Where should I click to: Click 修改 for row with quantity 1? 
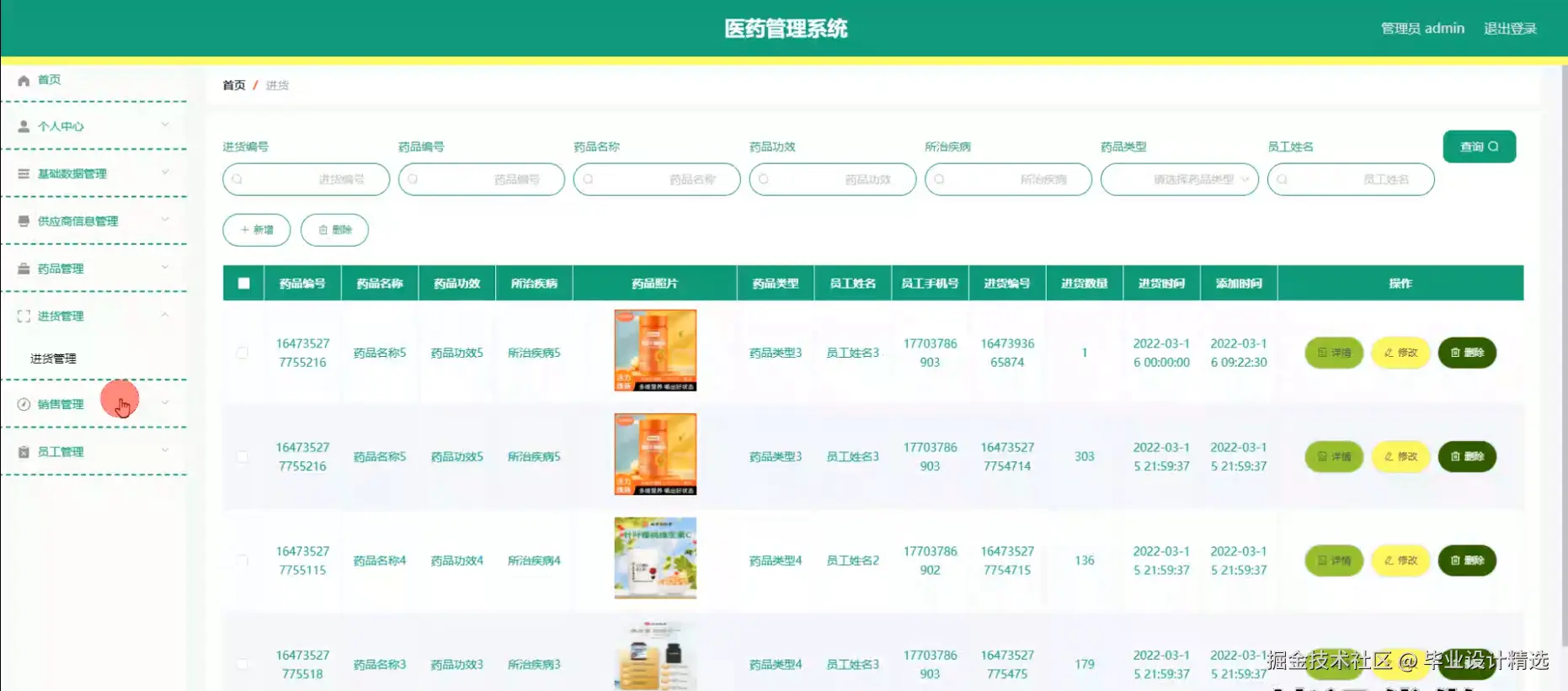pos(1400,353)
